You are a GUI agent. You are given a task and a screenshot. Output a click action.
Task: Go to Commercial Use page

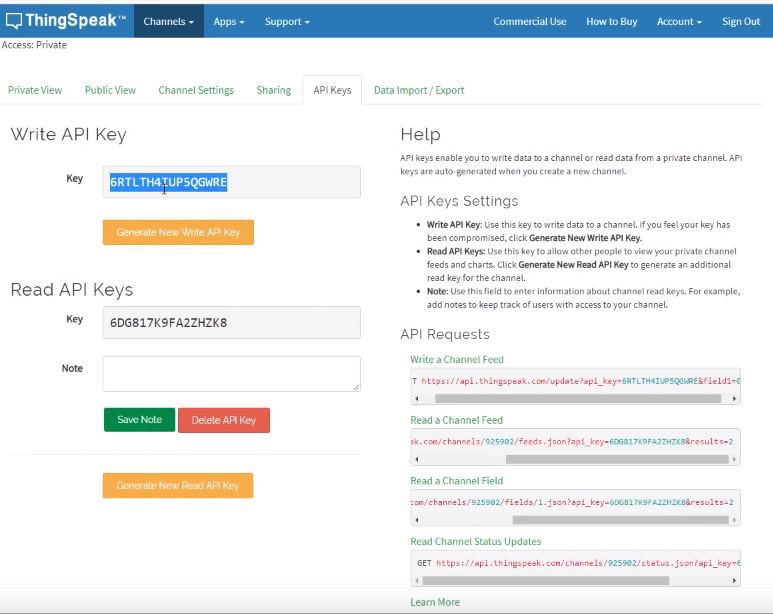(529, 21)
